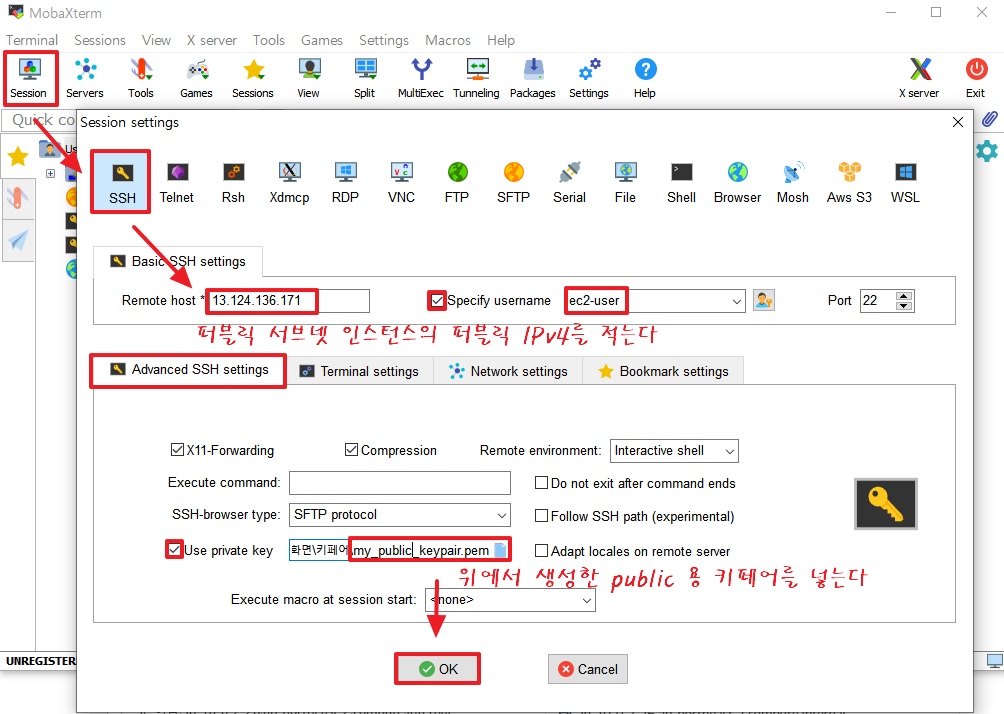
Task: Click the Execute command input field
Action: (x=400, y=483)
